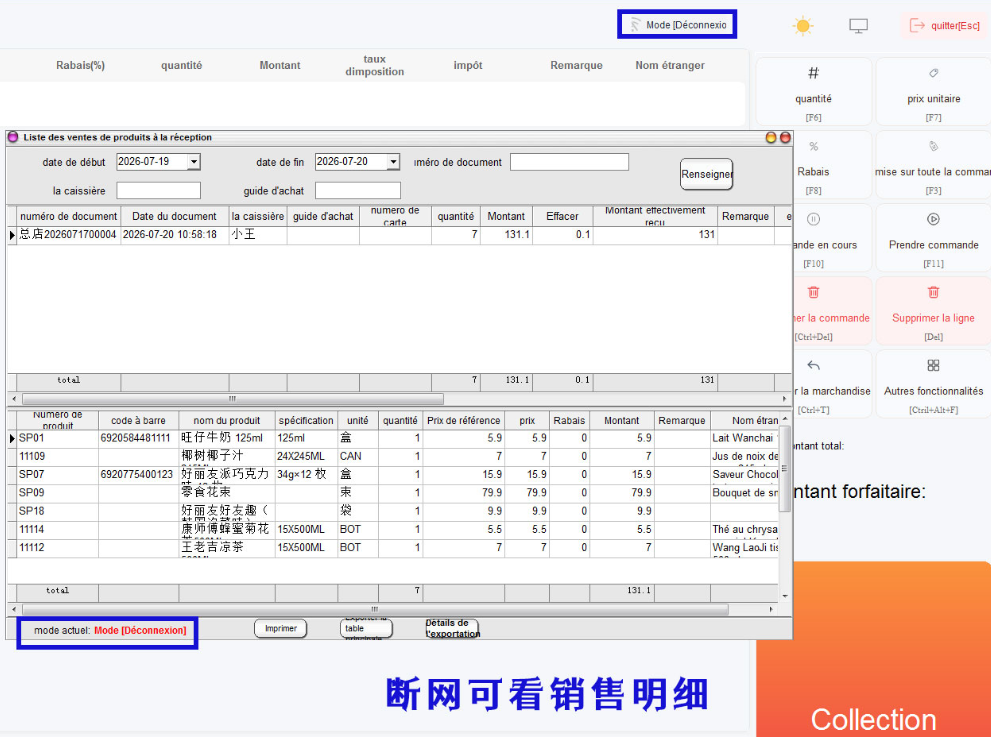Image resolution: width=991 pixels, height=737 pixels.
Task: Click the lower table vertical scroll down arrow
Action: [785, 595]
